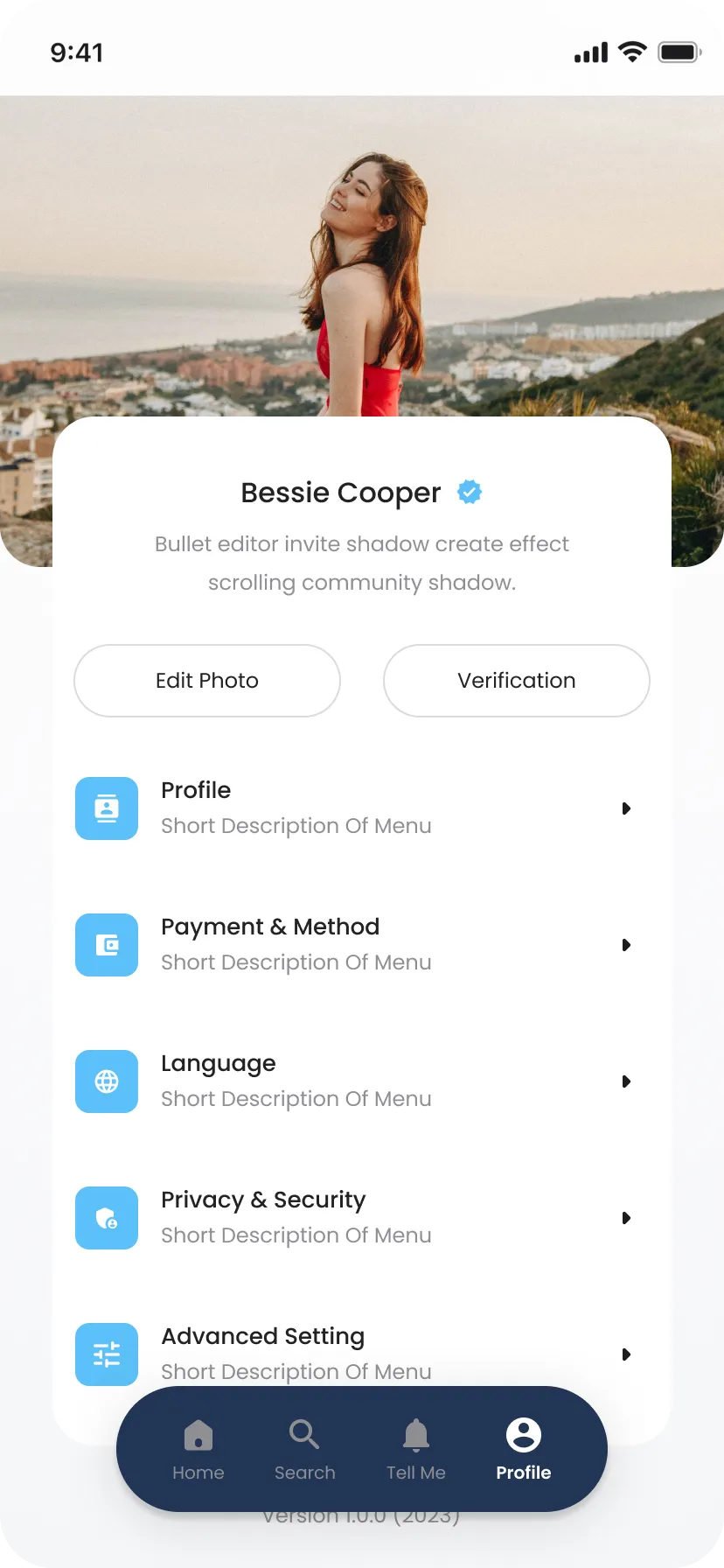Screen dimensions: 724x1568
Task: Click the Advanced Setting sliders icon
Action: click(107, 1354)
